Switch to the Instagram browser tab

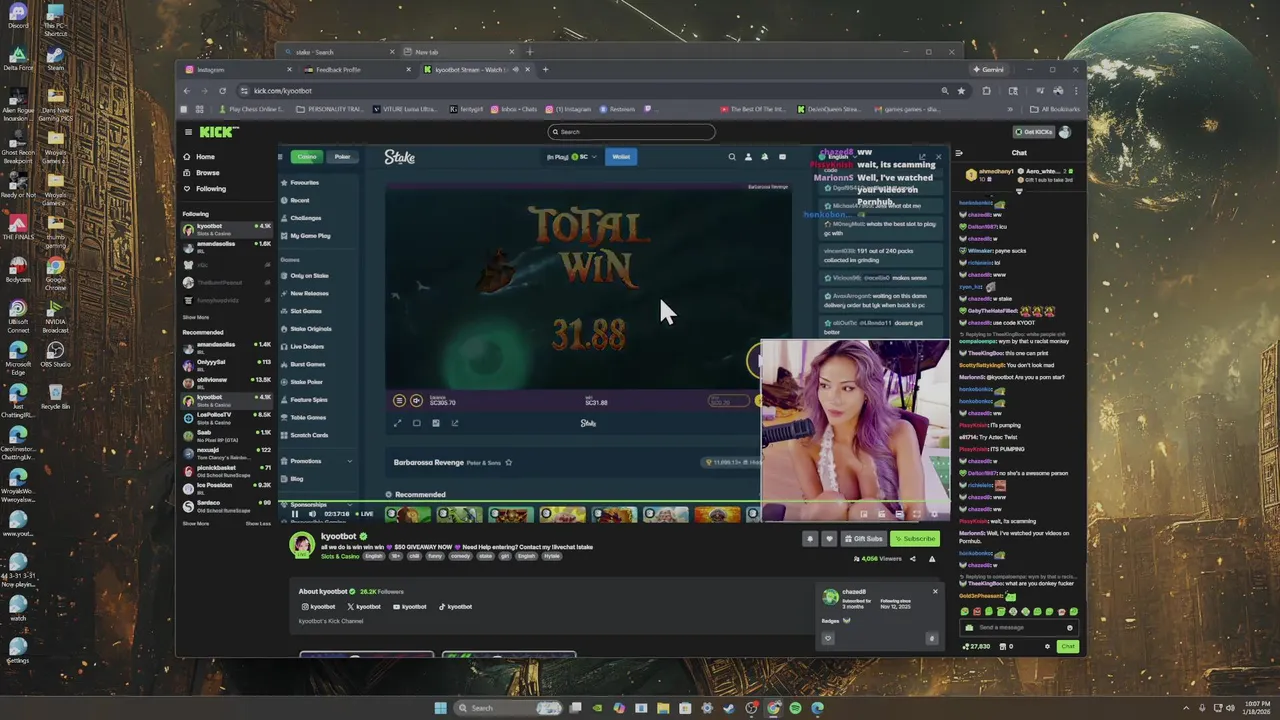pyautogui.click(x=237, y=70)
